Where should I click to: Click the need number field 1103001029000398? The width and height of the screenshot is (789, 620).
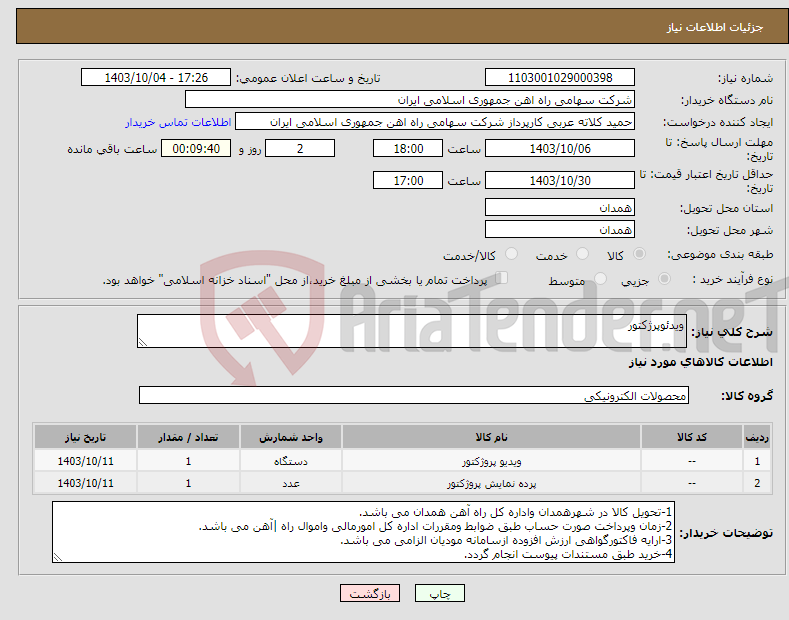point(560,78)
